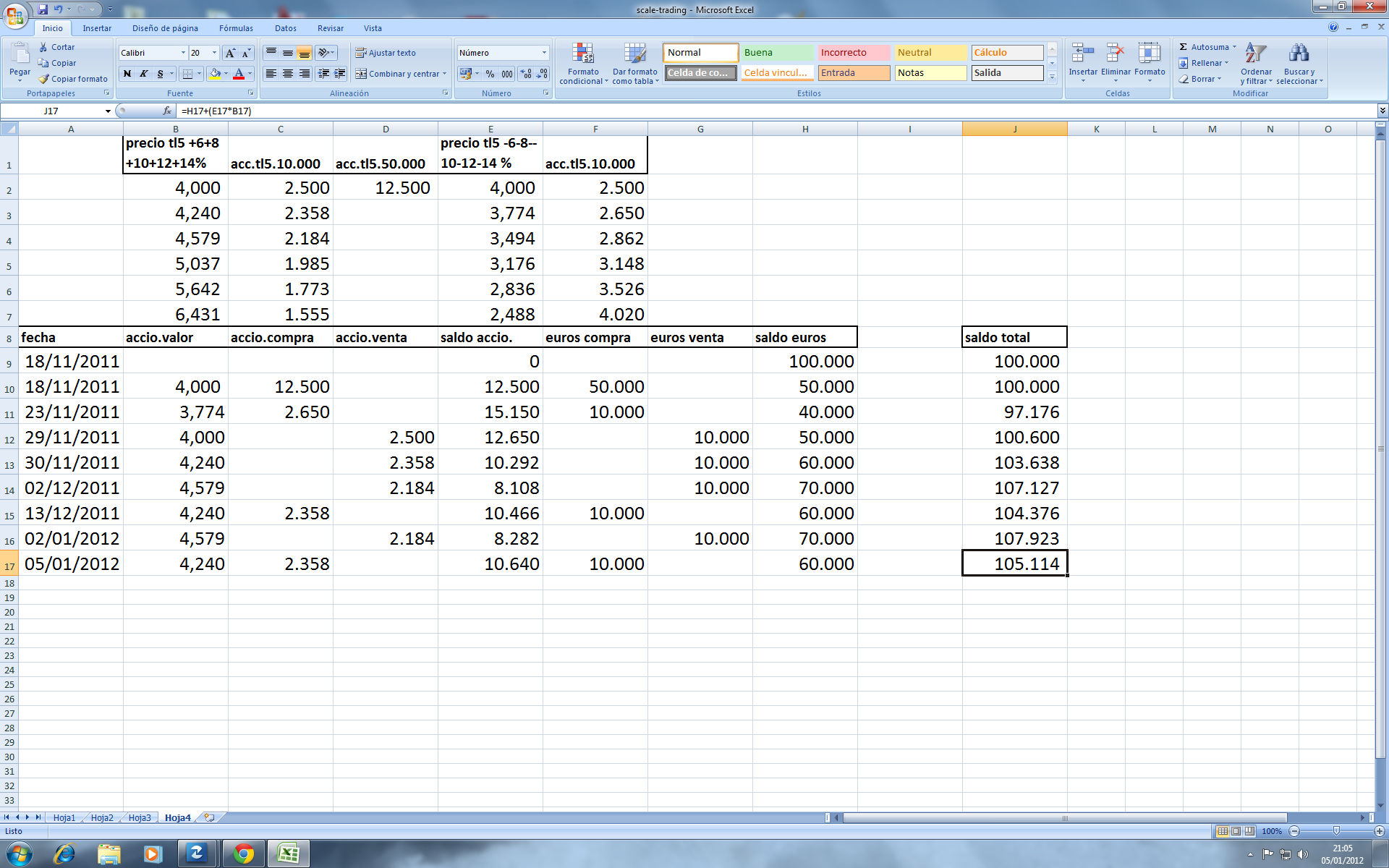Click the Autosuma sigma icon
This screenshot has width=1389, height=868.
[1184, 47]
